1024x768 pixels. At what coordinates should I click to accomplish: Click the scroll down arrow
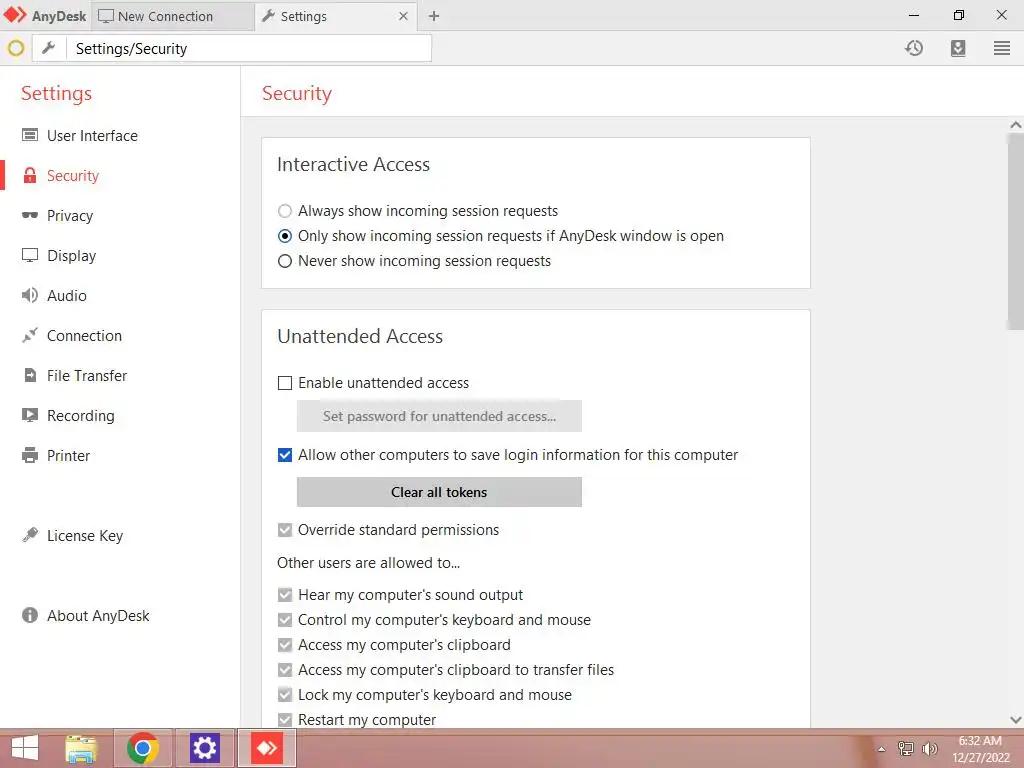click(1016, 720)
